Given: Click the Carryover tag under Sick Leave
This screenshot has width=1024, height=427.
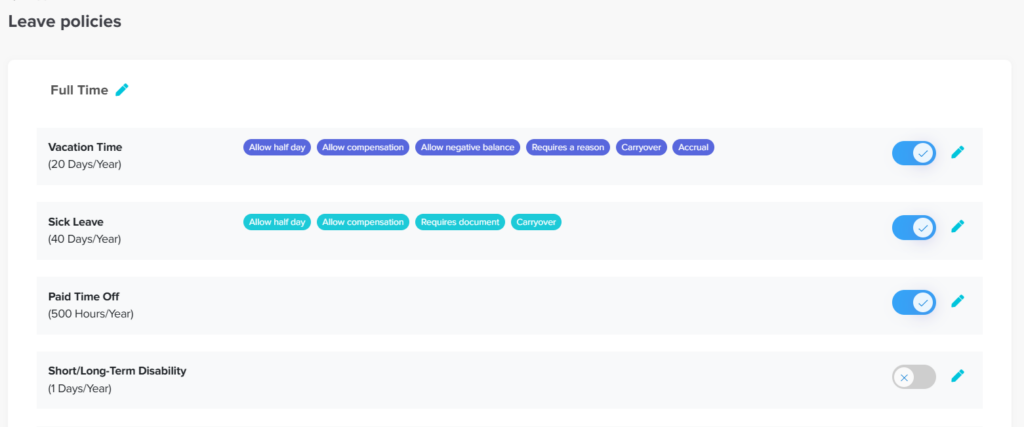Looking at the screenshot, I should point(536,222).
